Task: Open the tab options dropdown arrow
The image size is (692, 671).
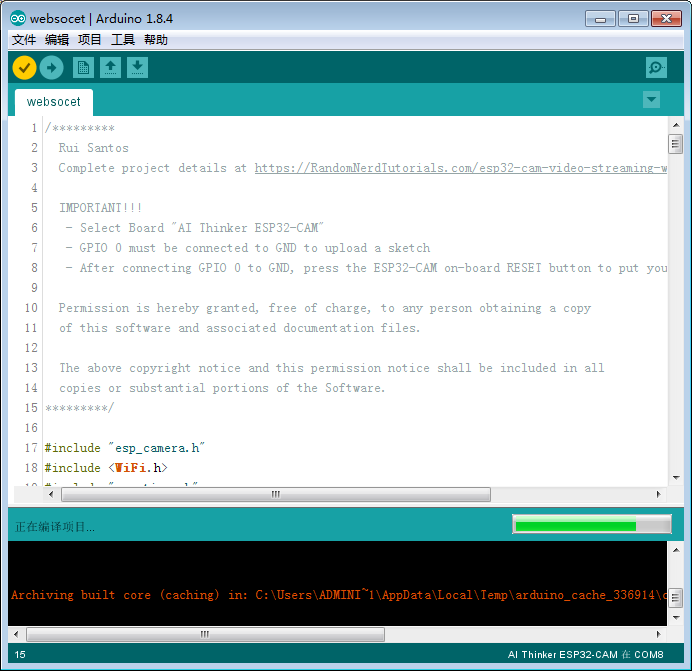Action: pyautogui.click(x=651, y=100)
